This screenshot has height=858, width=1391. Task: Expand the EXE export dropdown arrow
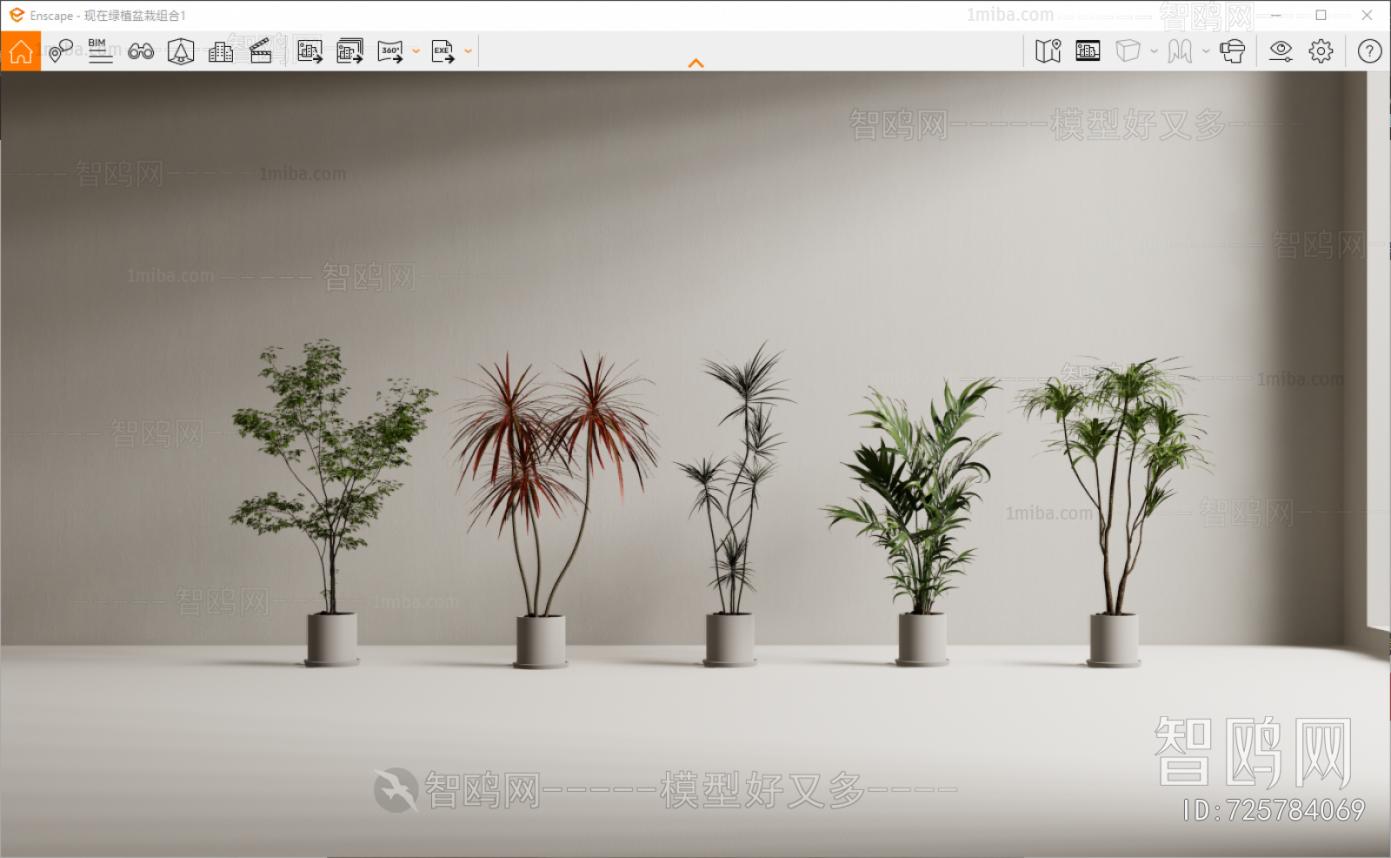pyautogui.click(x=468, y=51)
